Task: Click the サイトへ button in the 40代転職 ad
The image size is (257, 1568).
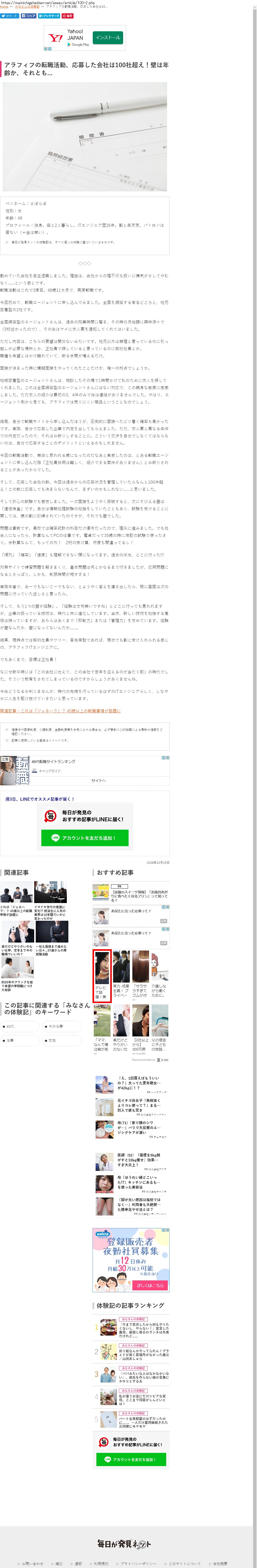Action: click(x=99, y=780)
